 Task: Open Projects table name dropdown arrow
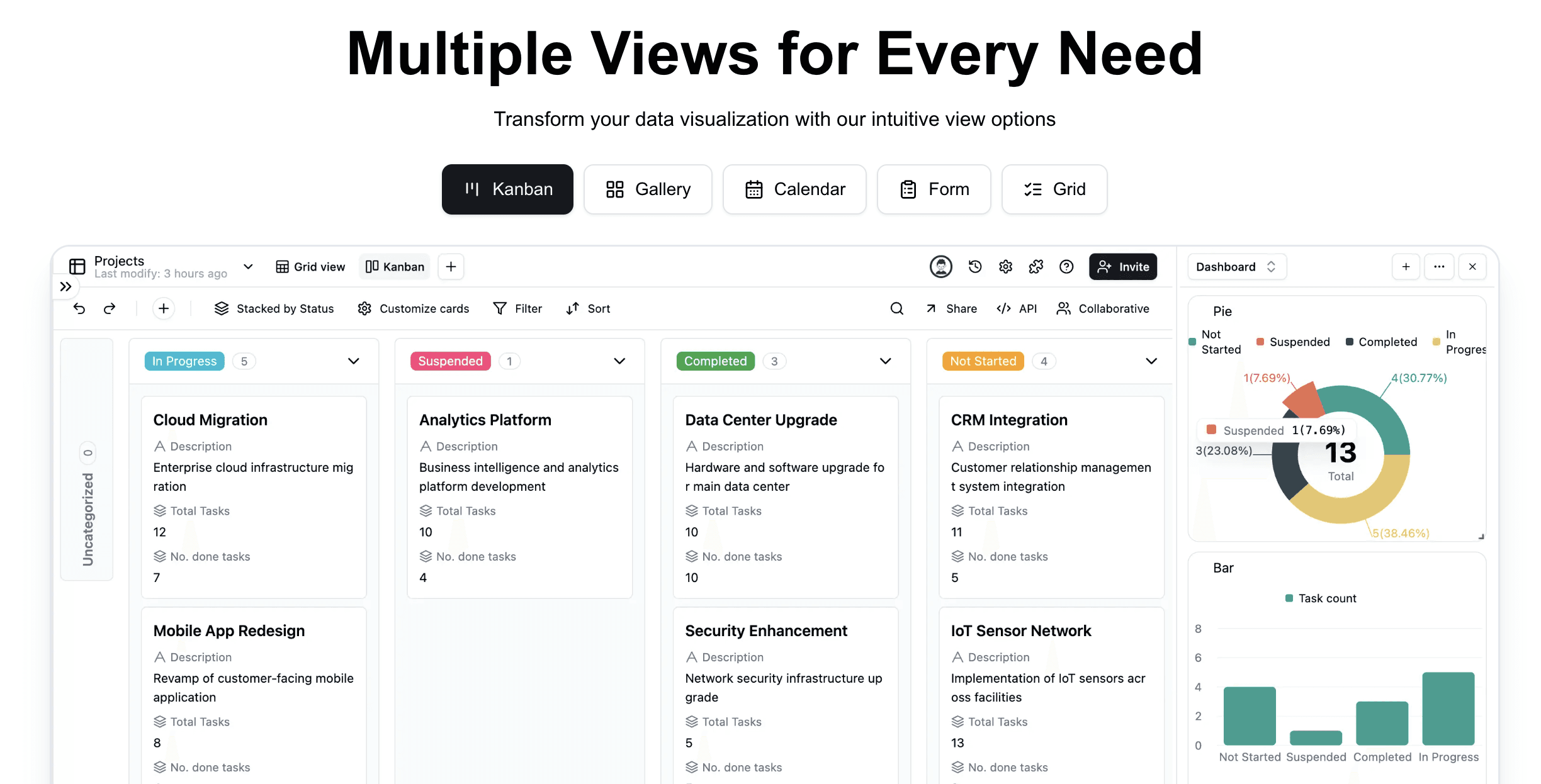tap(248, 267)
